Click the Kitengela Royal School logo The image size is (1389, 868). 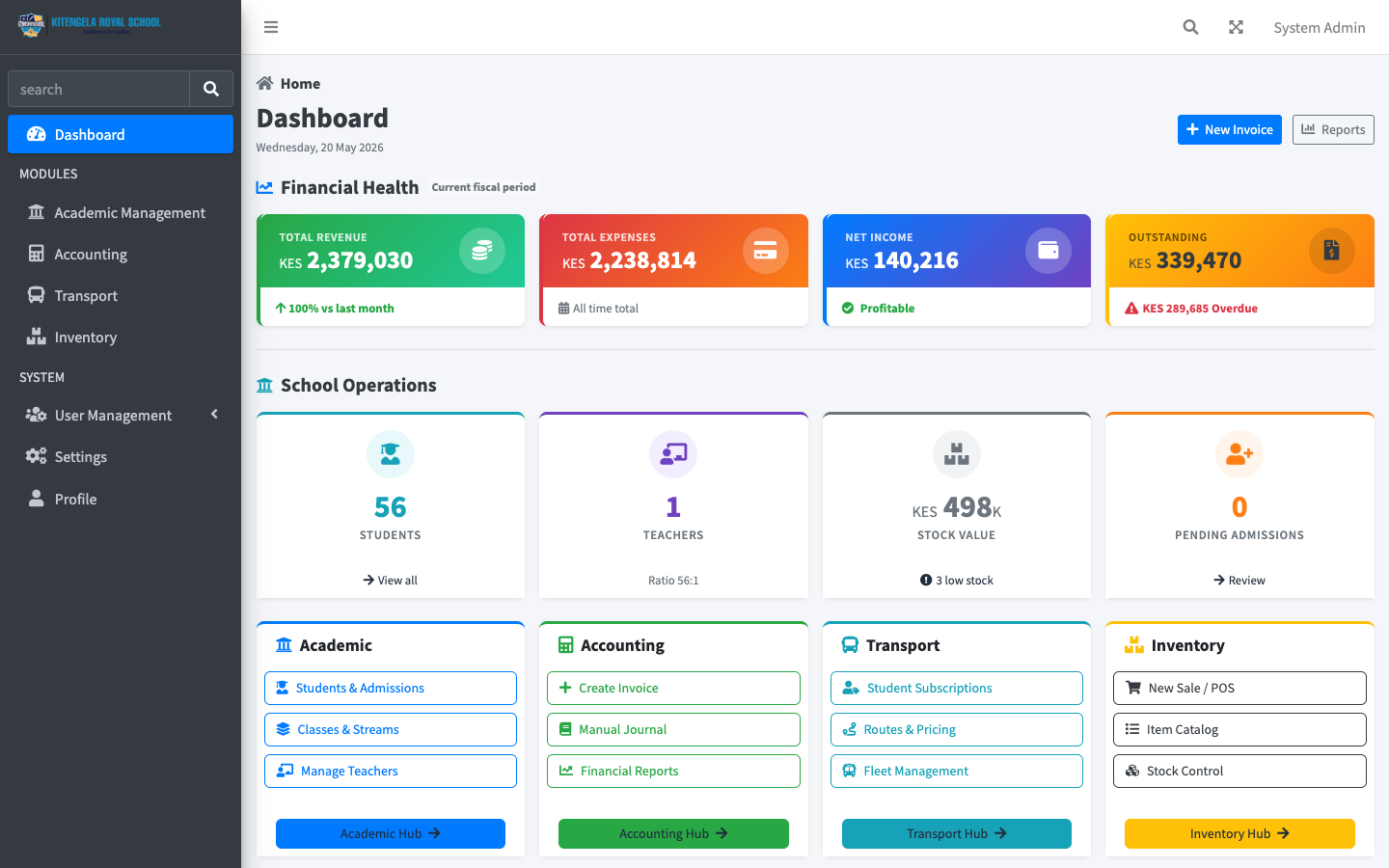tap(90, 25)
